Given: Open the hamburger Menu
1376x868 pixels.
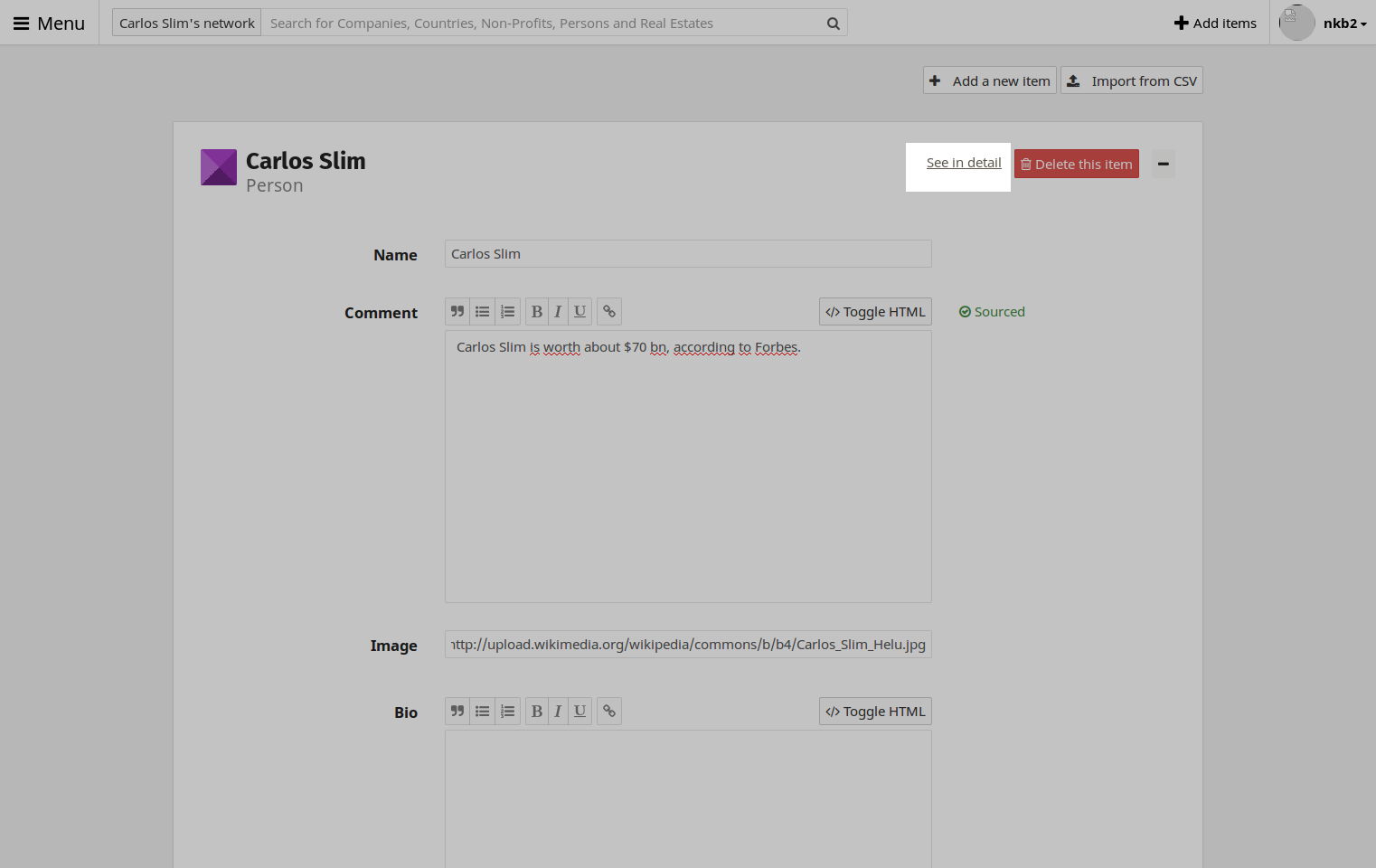Looking at the screenshot, I should pos(49,24).
